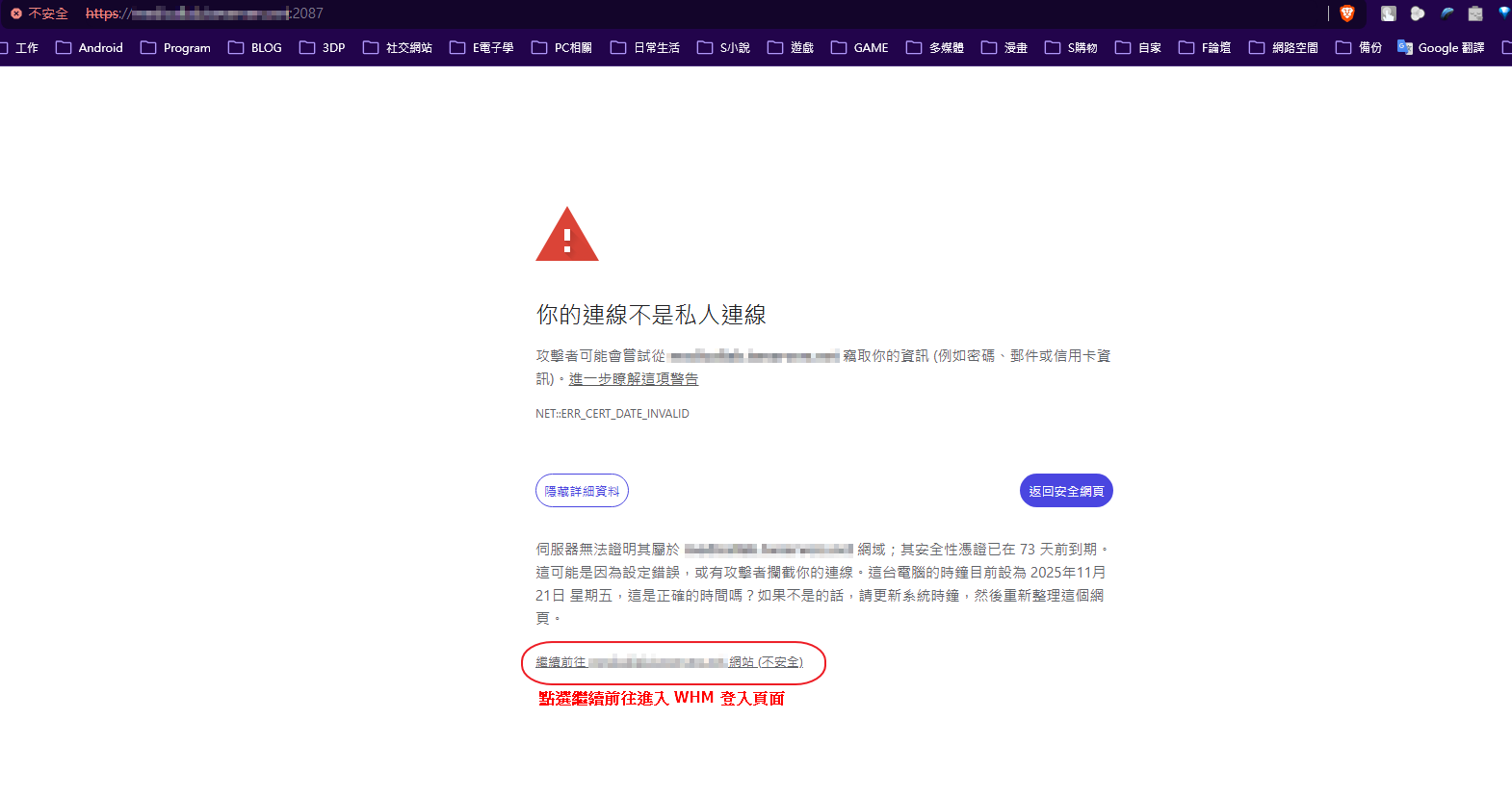Click the grey overlapping-circles extension icon
This screenshot has height=796, width=1512.
click(x=1418, y=13)
